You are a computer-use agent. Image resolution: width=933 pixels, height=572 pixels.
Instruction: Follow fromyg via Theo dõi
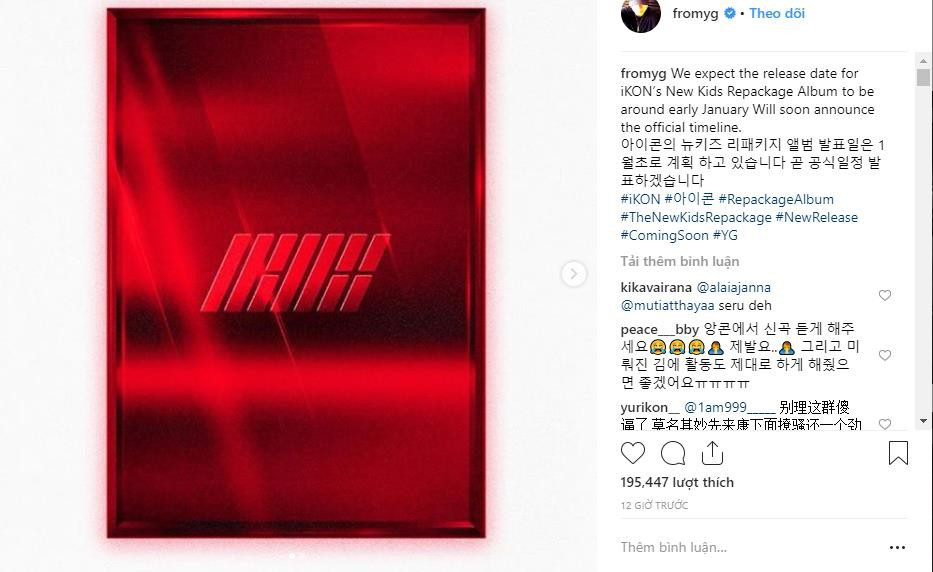pyautogui.click(x=777, y=13)
